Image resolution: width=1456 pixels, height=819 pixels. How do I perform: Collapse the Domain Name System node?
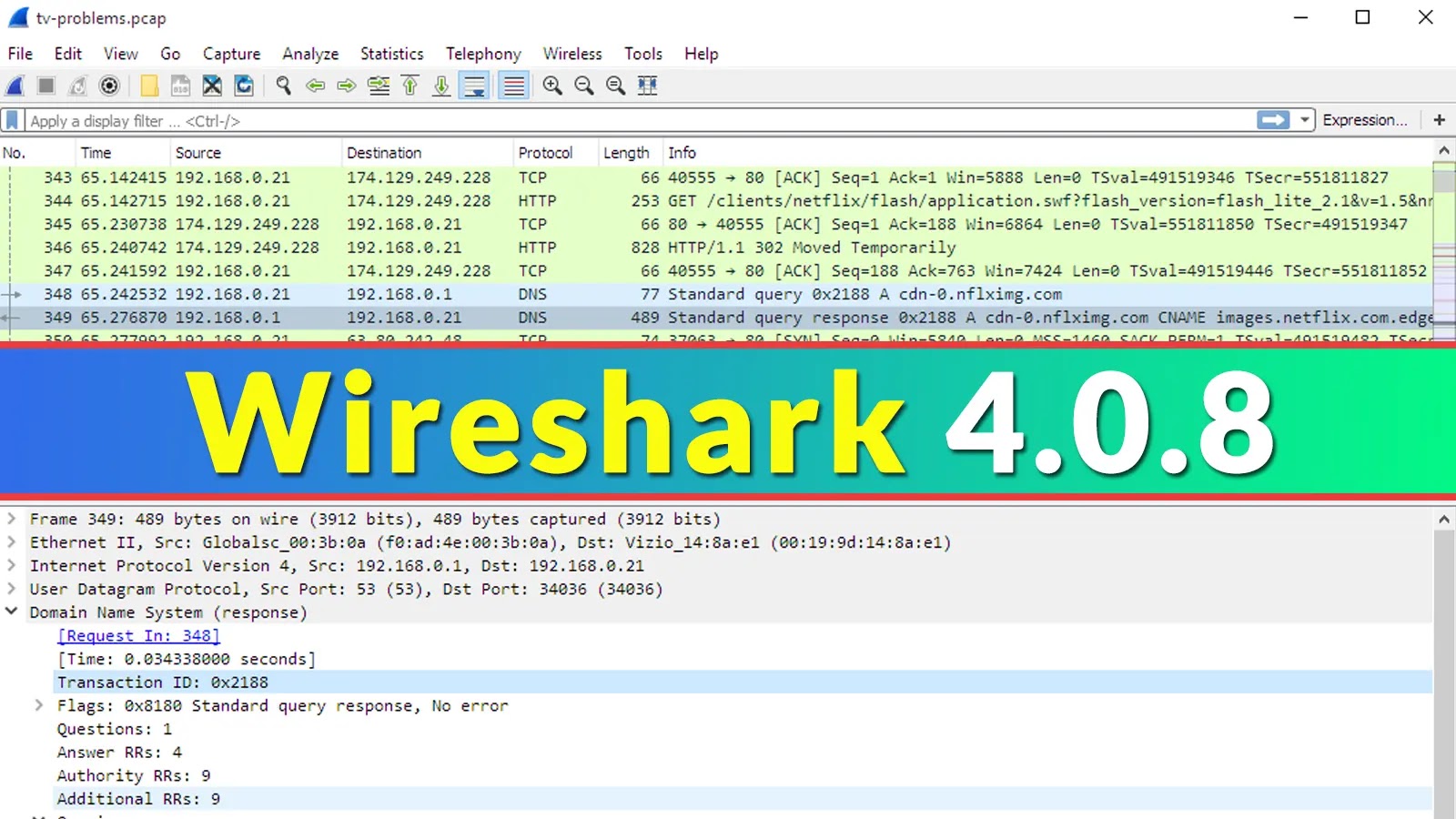[x=11, y=612]
